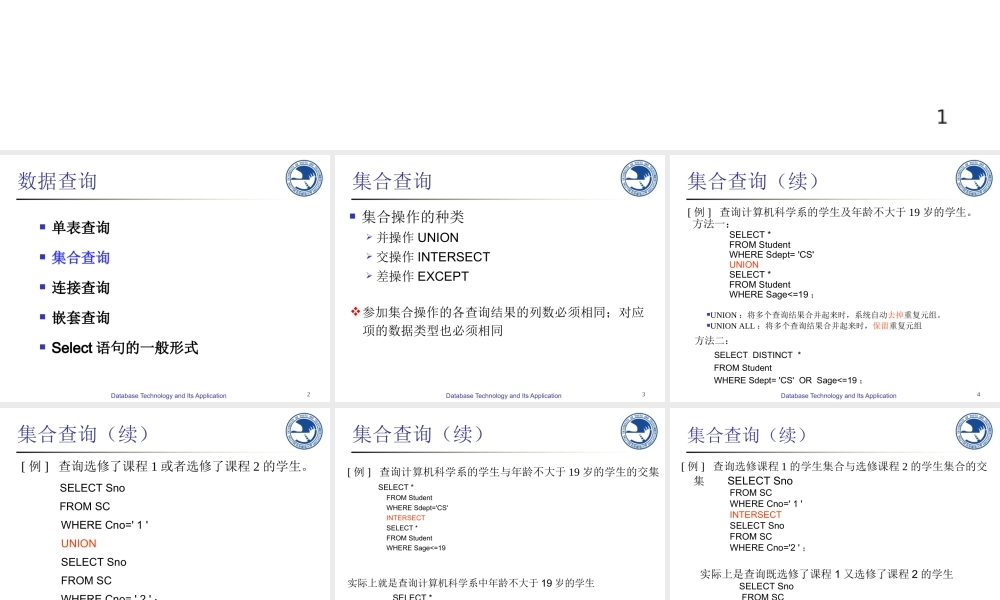Click slide 2 footer Database Technology text
Screen dimensions: 1000x600
(168, 396)
